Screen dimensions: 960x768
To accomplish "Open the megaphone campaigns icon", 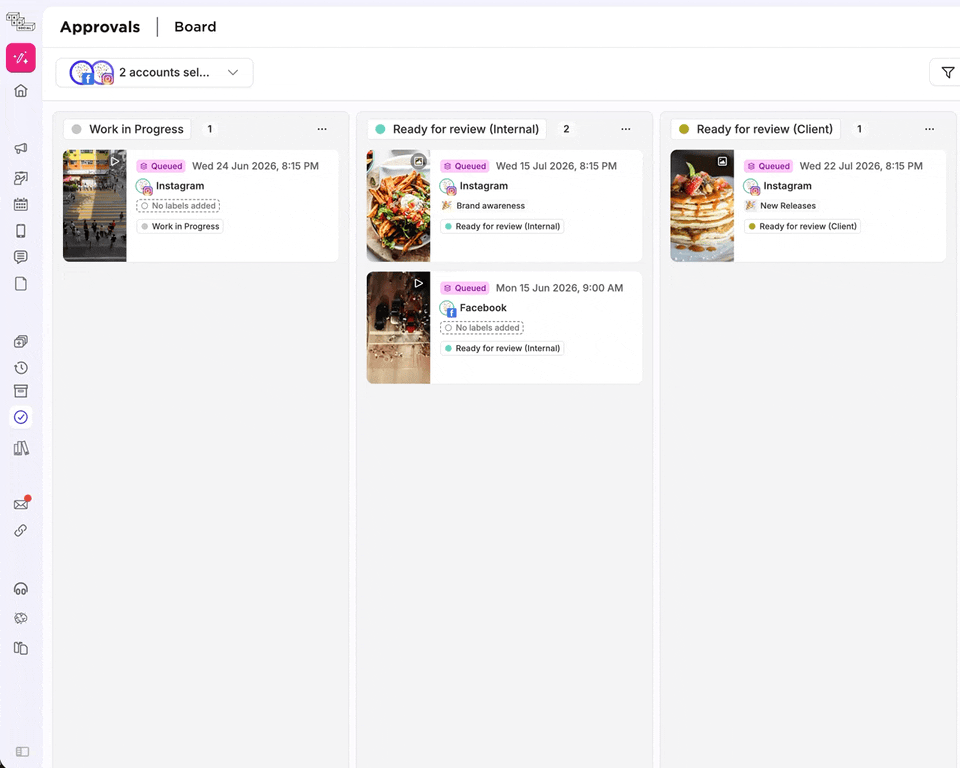I will [21, 148].
